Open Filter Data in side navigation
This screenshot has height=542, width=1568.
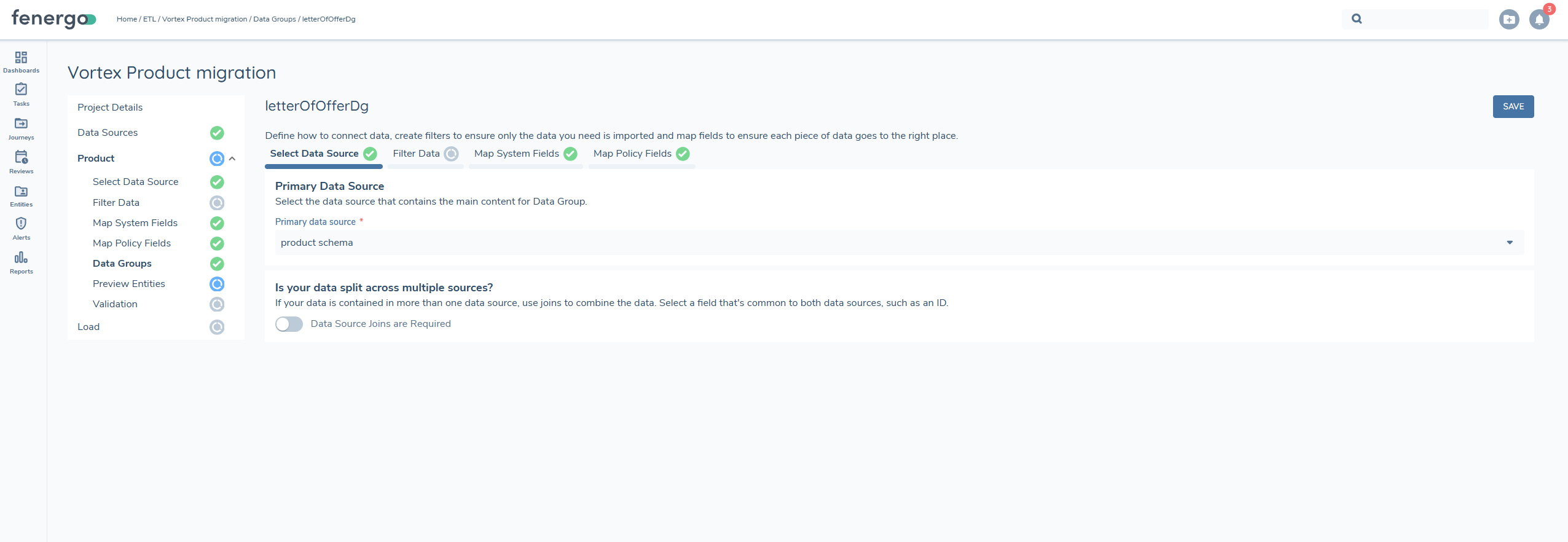pos(116,203)
